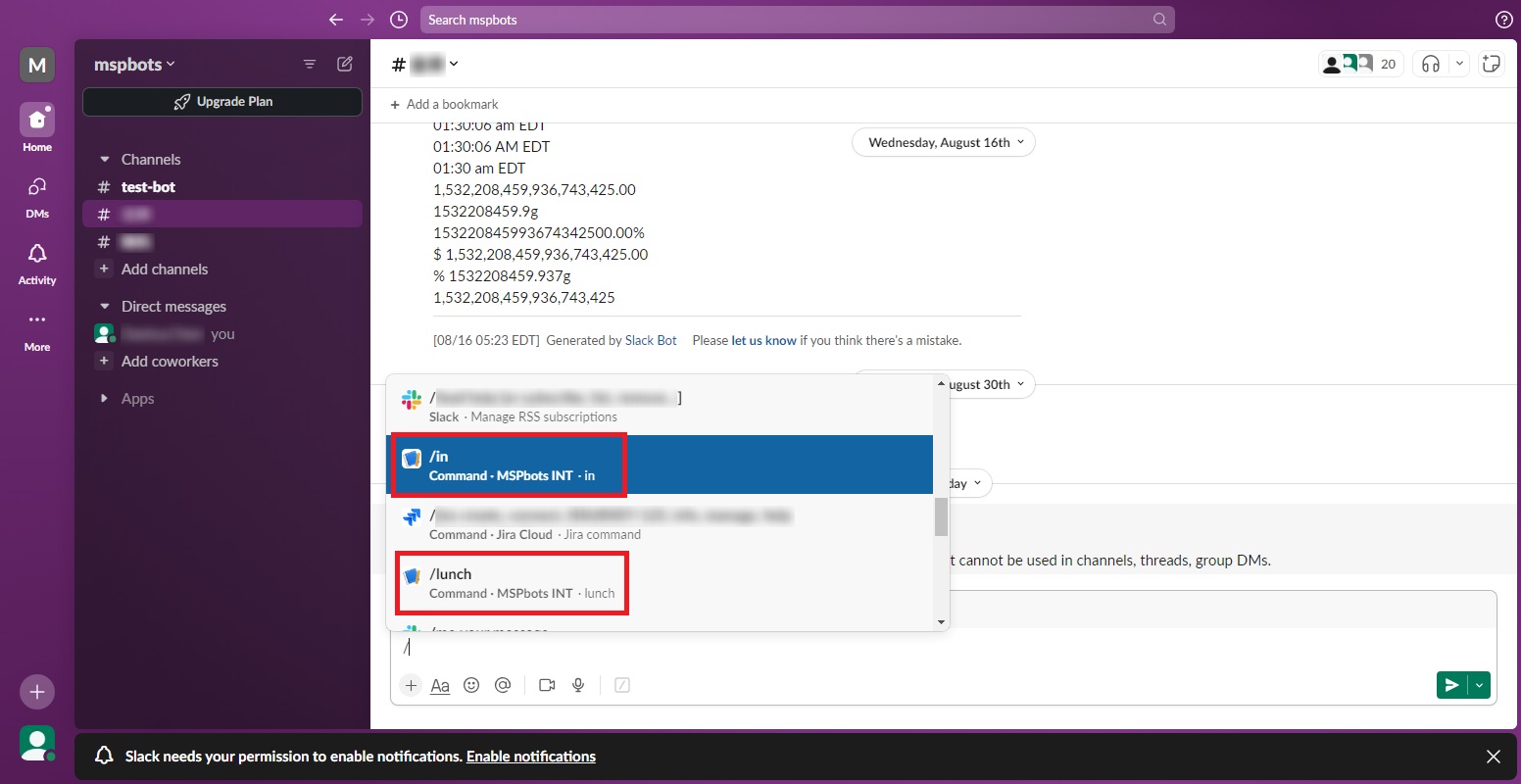Click the history clock icon
This screenshot has width=1521, height=784.
398,20
